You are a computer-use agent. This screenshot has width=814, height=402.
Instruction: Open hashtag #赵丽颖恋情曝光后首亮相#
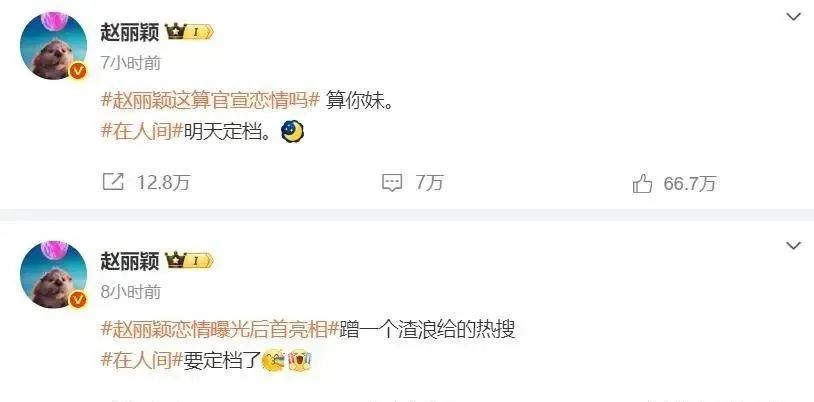click(x=220, y=329)
